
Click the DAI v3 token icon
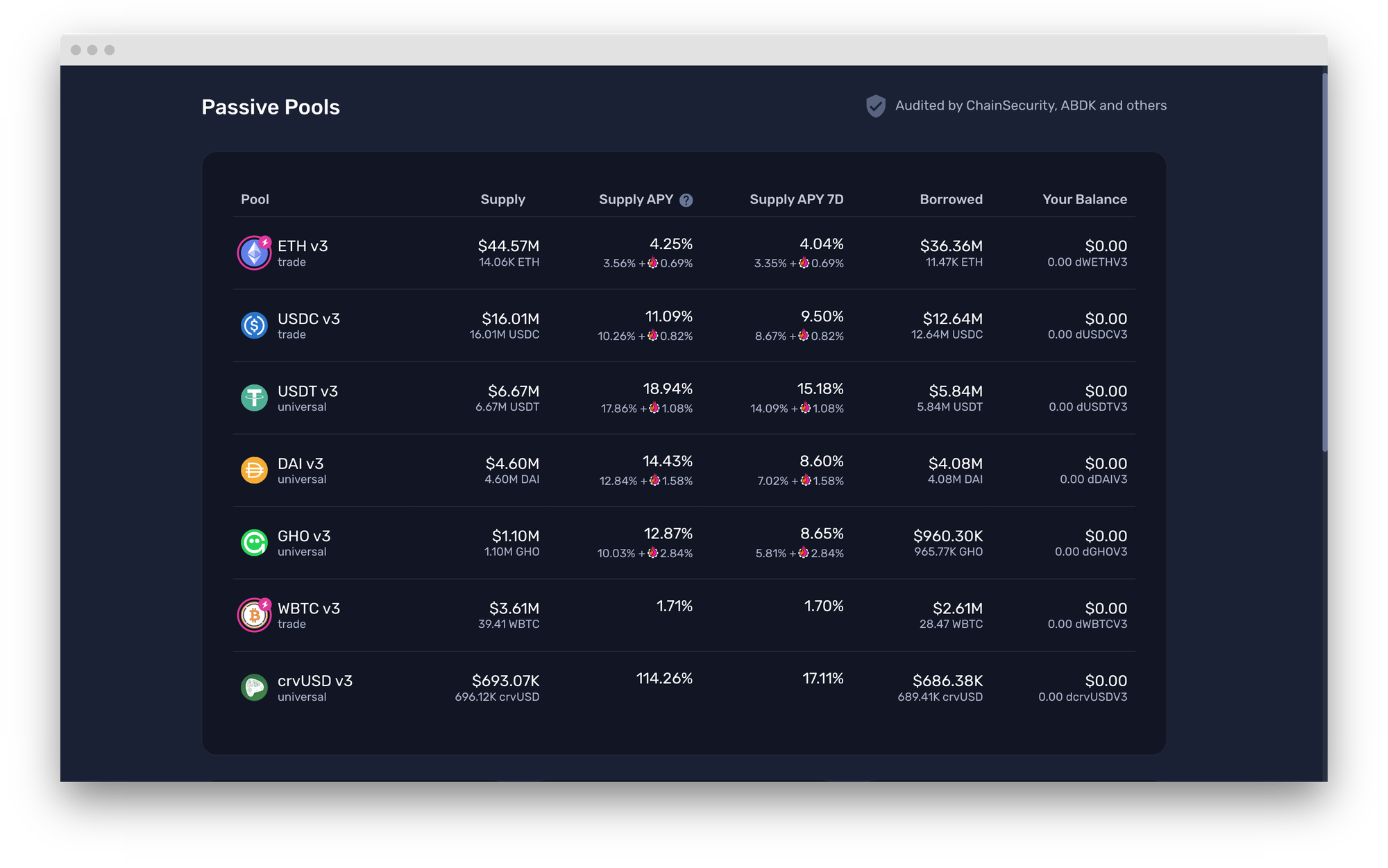click(254, 470)
